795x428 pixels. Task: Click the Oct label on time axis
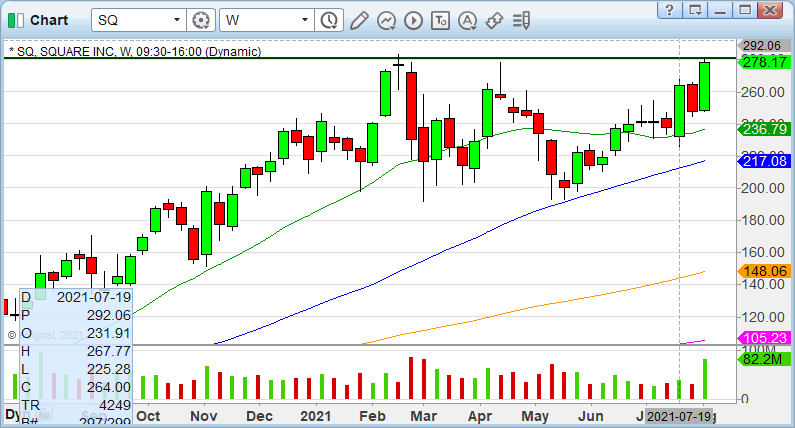(149, 416)
